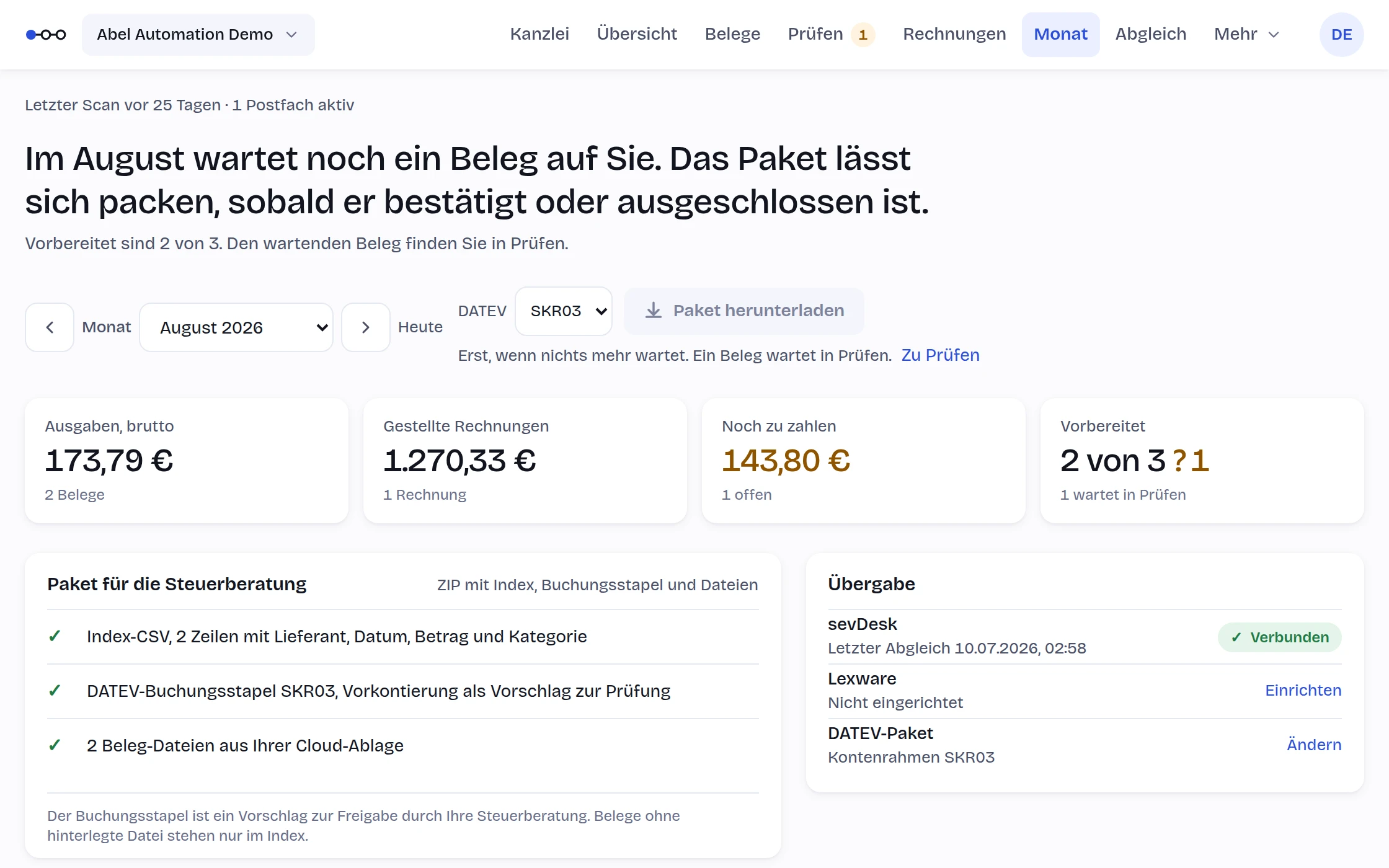Screen dimensions: 1389x868
Task: Select the Monat tab
Action: [1060, 35]
